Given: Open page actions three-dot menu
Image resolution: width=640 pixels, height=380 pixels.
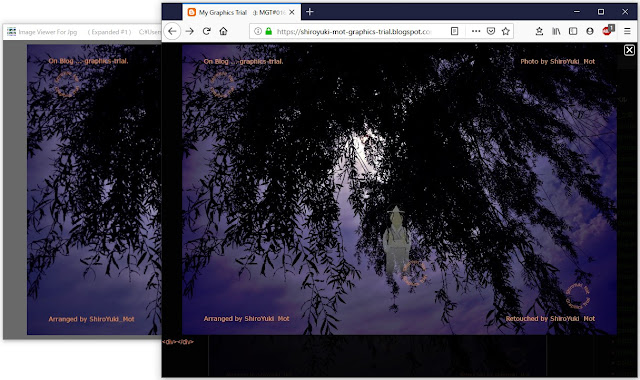Looking at the screenshot, I should 476,31.
